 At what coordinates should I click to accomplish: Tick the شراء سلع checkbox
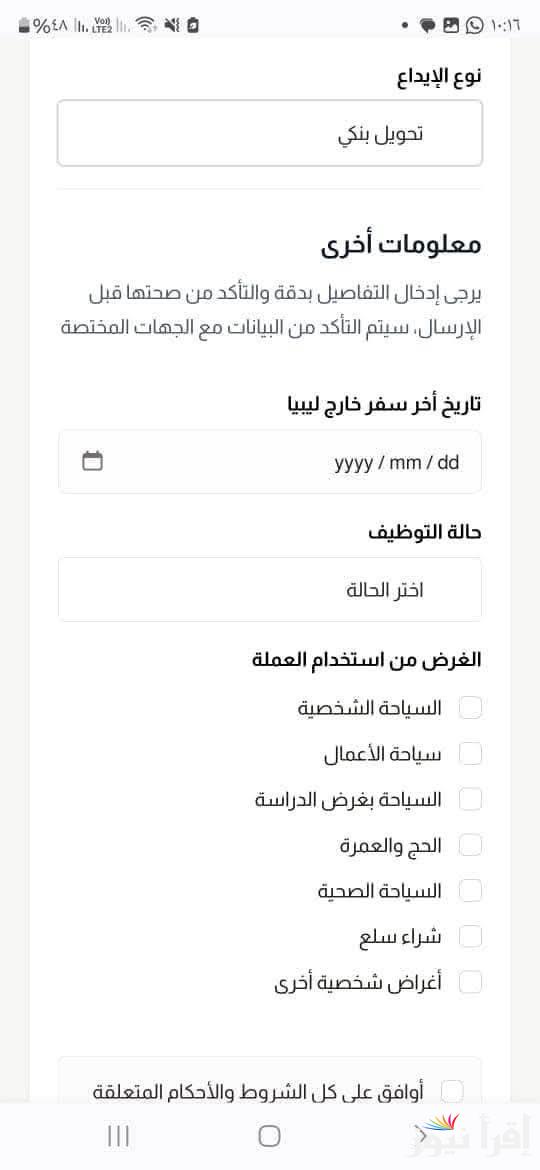470,936
